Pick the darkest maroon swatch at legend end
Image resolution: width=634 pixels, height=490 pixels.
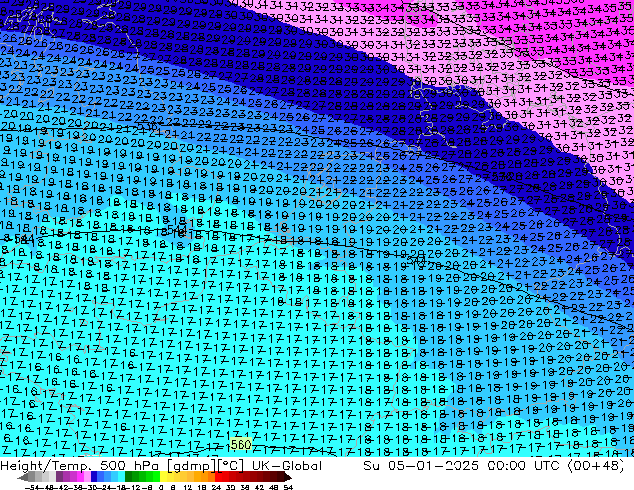[280, 477]
